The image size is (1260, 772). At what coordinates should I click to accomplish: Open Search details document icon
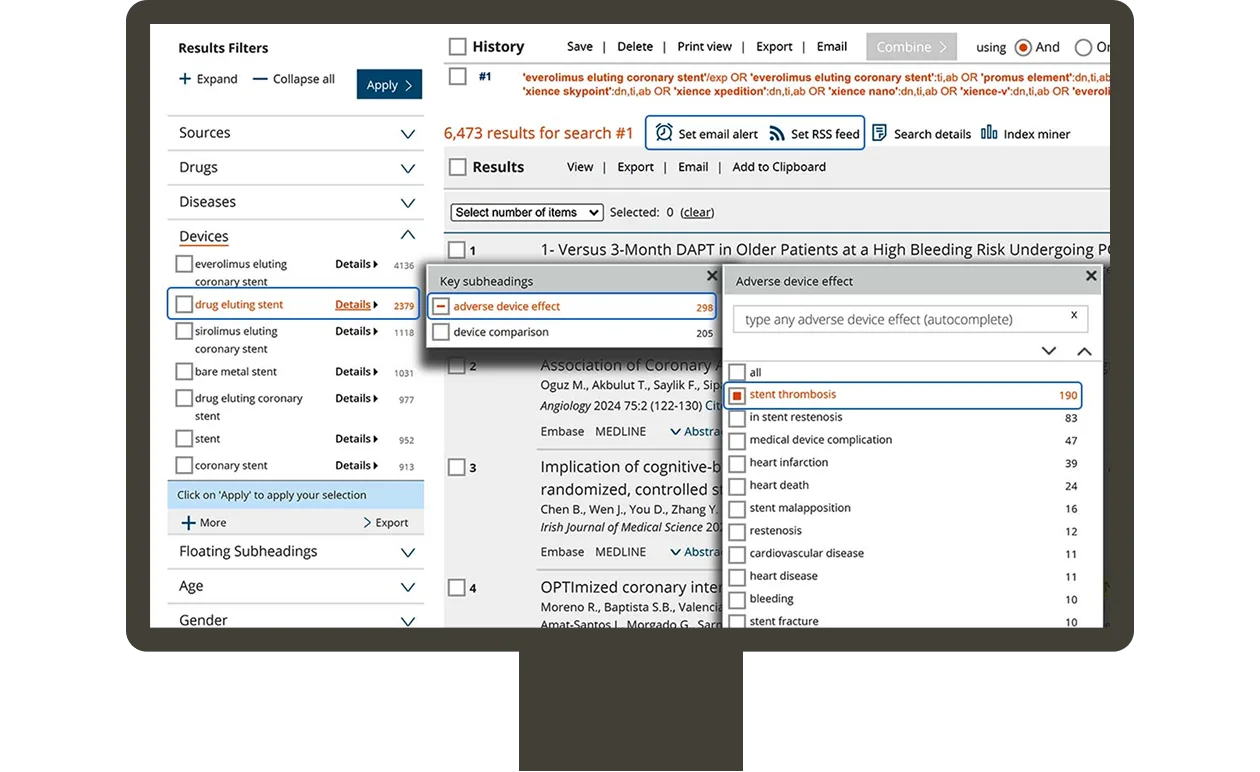pyautogui.click(x=879, y=133)
